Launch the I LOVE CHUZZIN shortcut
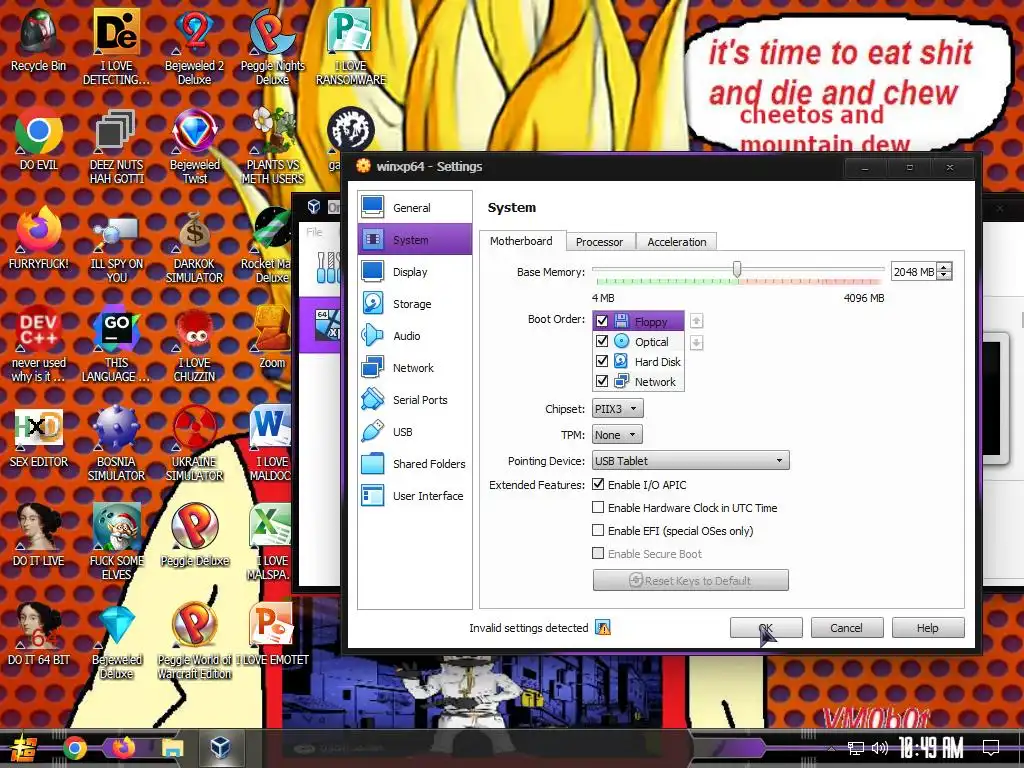The width and height of the screenshot is (1024, 768). (x=194, y=345)
